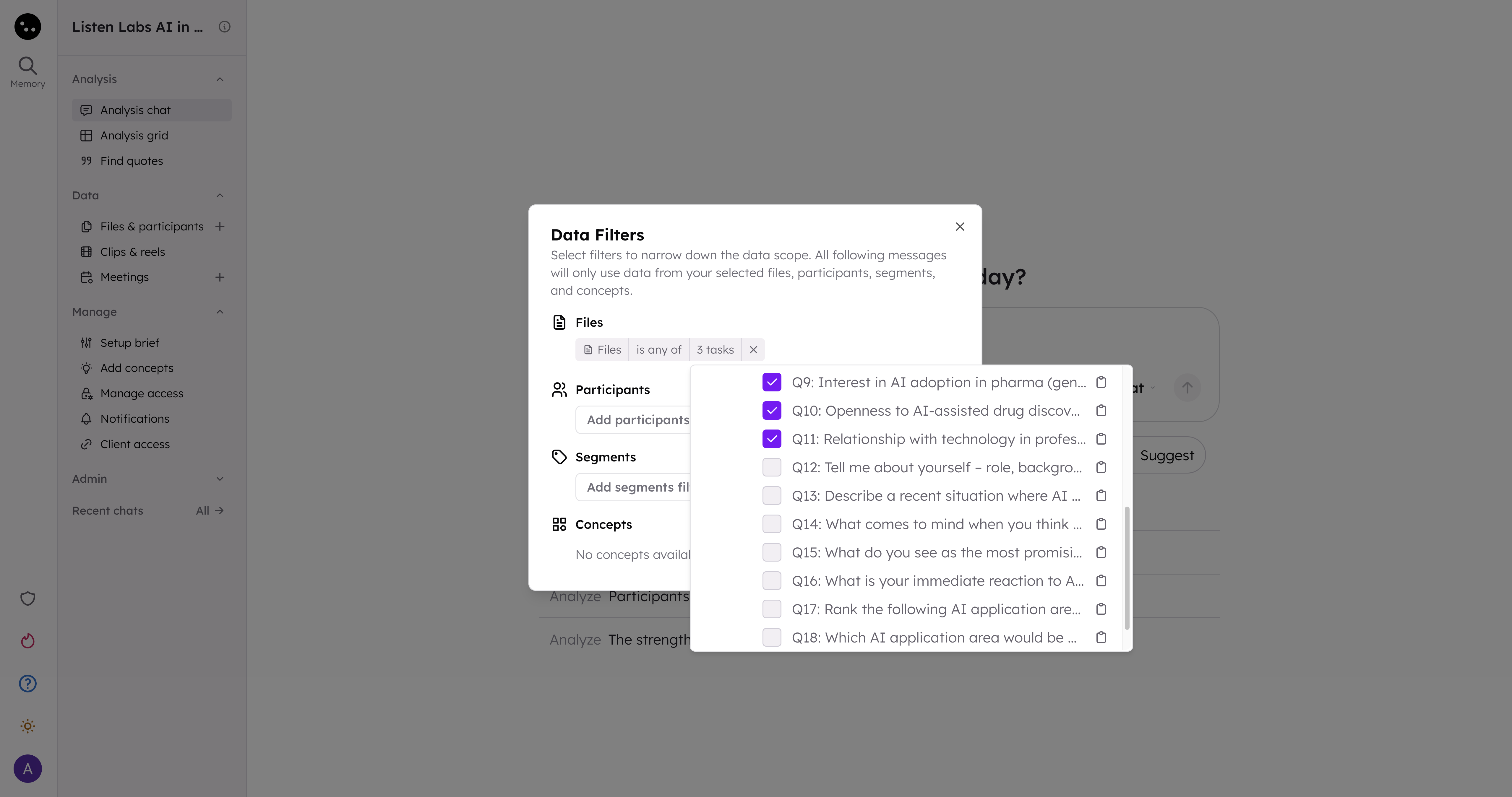Check Q14 What comes to mind
The image size is (1512, 797).
[x=772, y=524]
